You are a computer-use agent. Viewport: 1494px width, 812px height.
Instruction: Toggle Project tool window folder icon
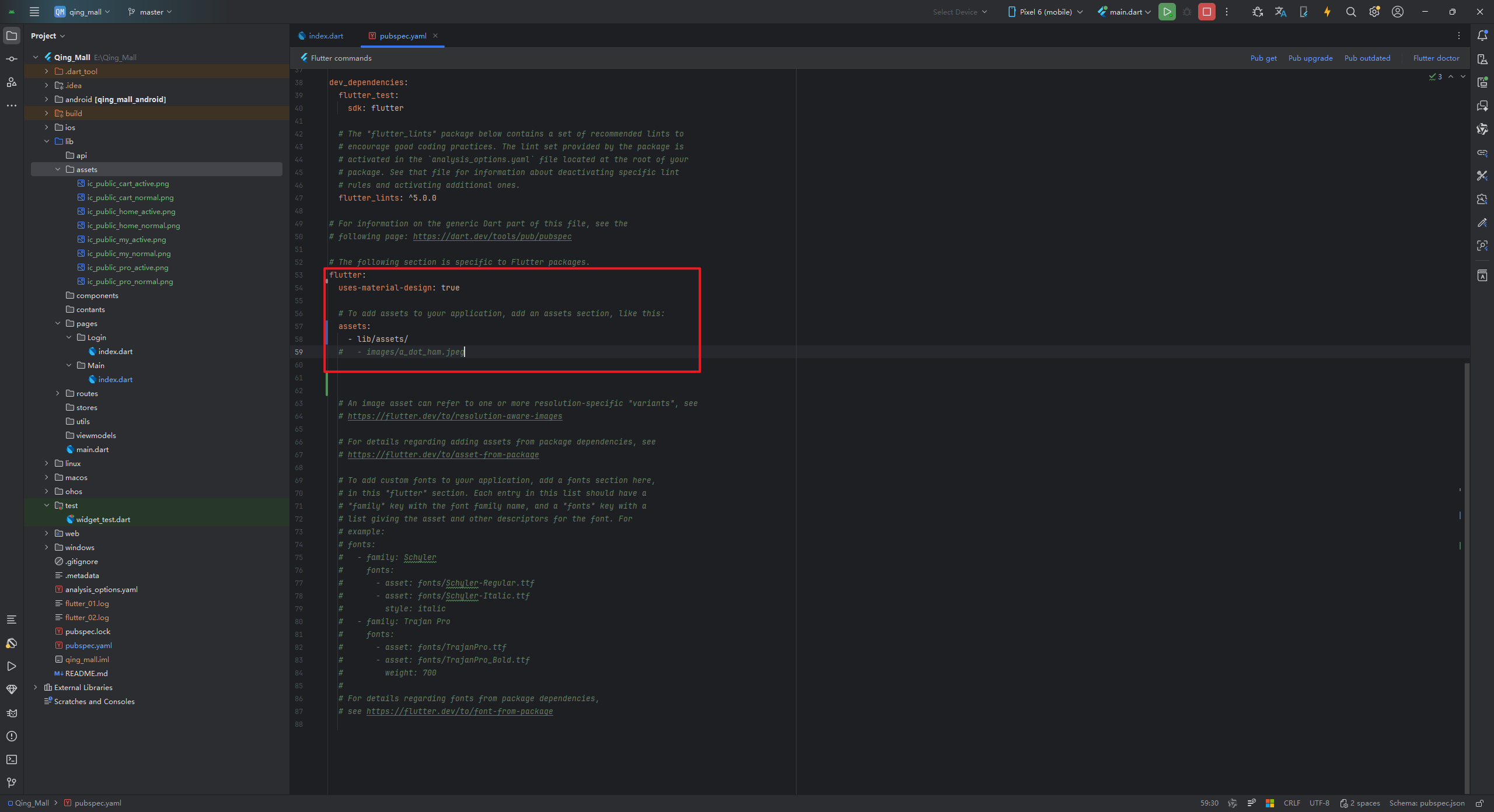(11, 36)
